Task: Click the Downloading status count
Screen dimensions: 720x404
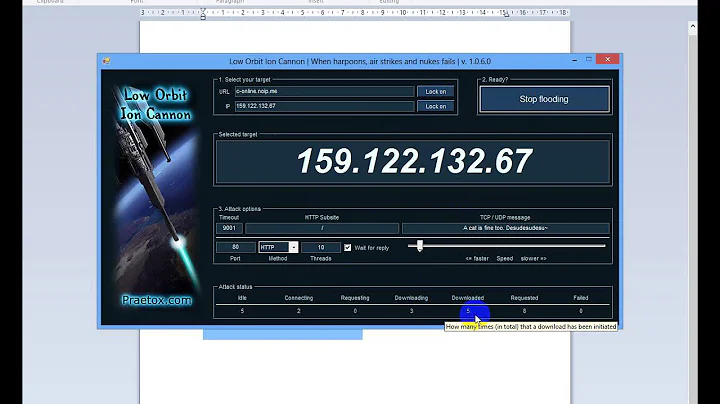Action: [411, 311]
